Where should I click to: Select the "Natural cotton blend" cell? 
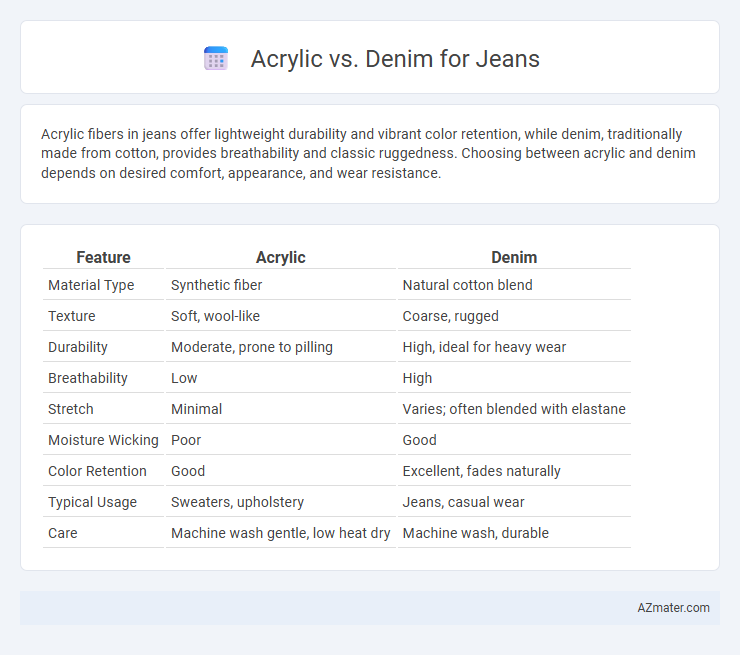pyautogui.click(x=467, y=285)
